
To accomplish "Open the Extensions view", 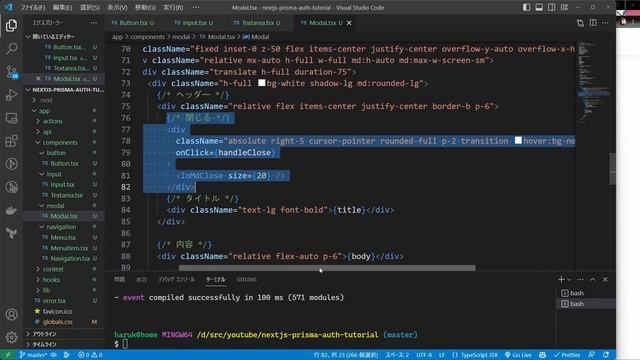I will click(x=11, y=141).
